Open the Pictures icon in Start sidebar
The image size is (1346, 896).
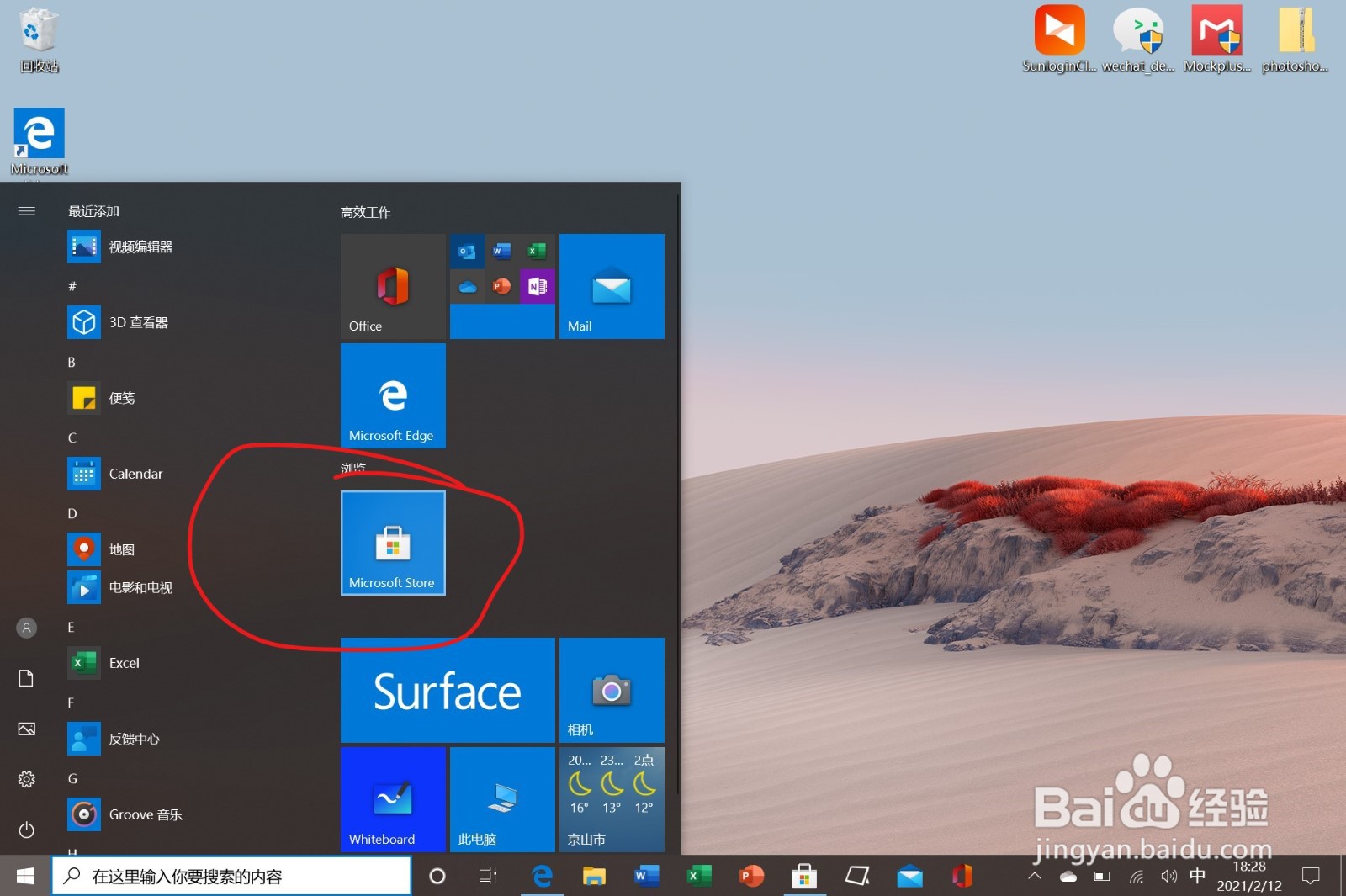click(27, 729)
